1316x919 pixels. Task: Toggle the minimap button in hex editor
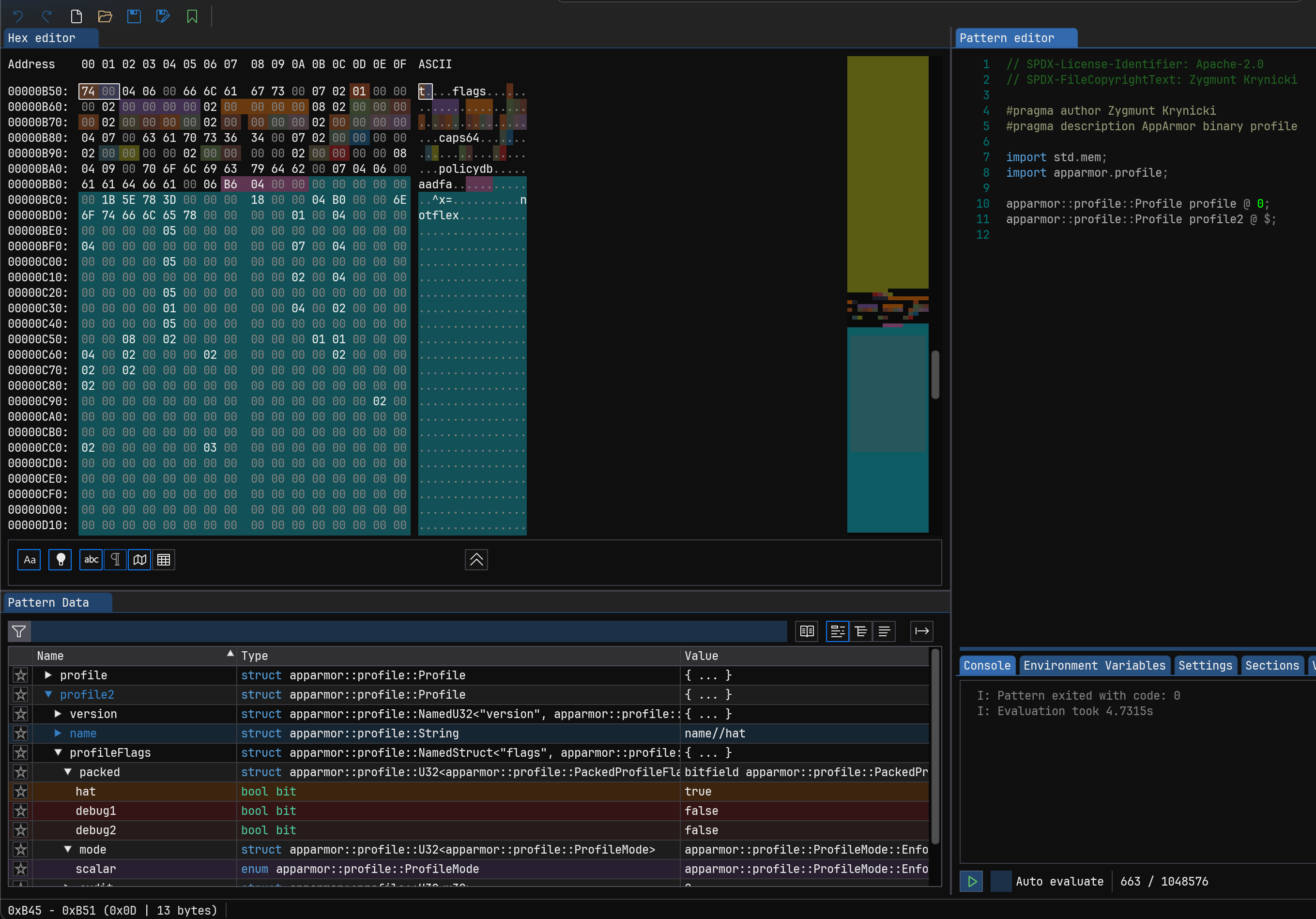tap(139, 560)
